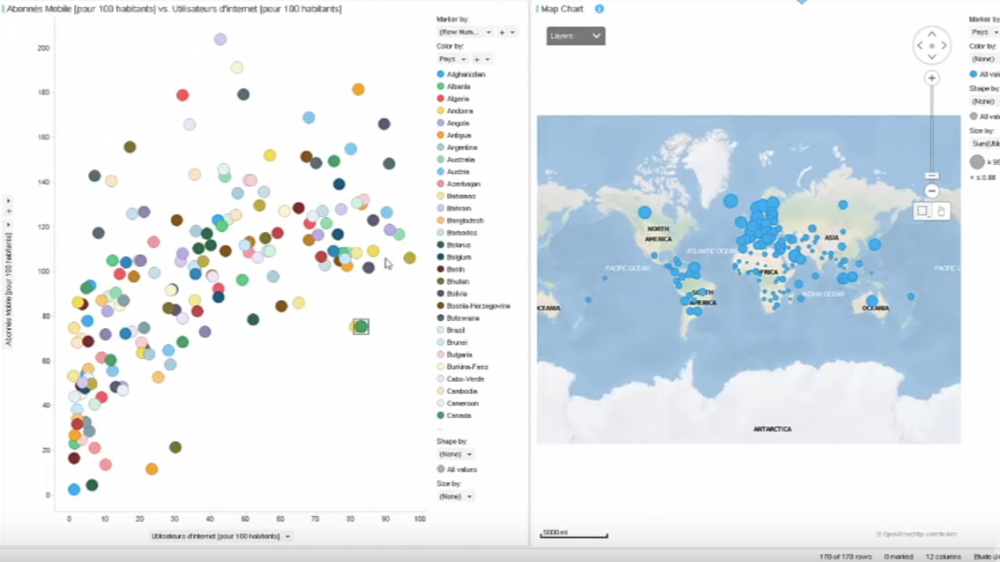Pan the map left with navigation arrow
Screen dimensions: 1000x562
[x=918, y=46]
